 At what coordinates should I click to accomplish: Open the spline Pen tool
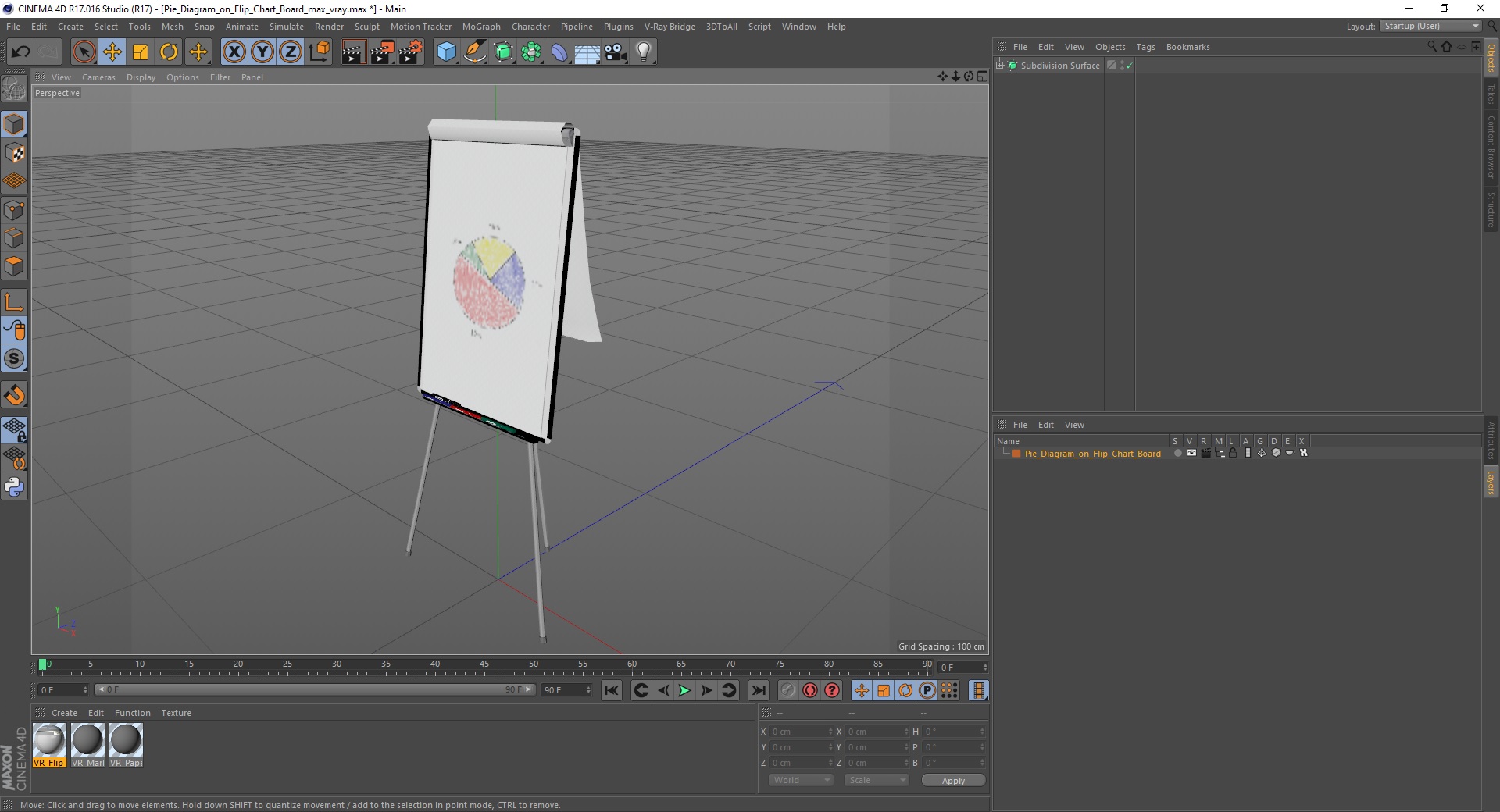(475, 52)
